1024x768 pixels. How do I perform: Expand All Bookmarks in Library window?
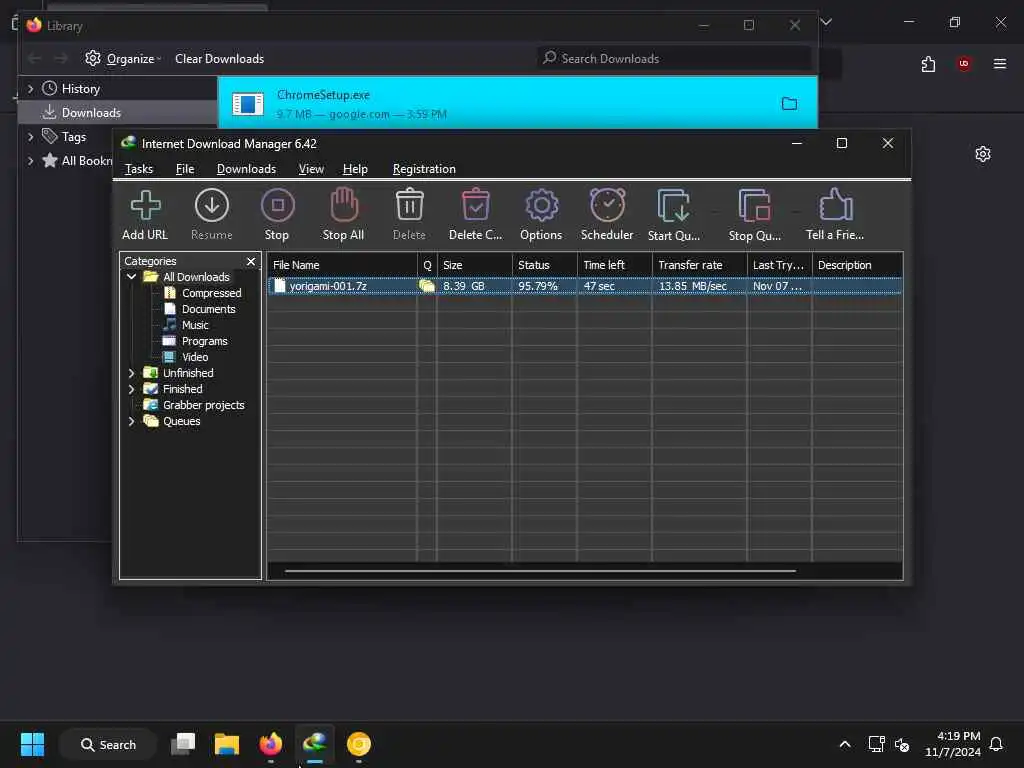point(30,161)
